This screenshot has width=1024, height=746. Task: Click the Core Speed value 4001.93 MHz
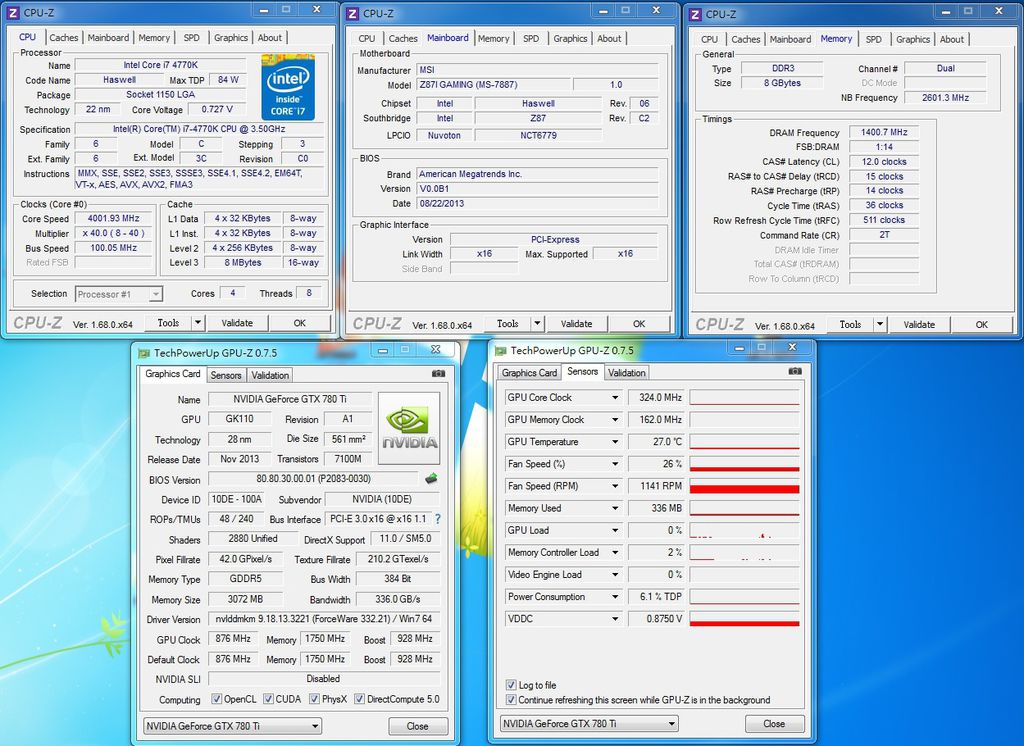(114, 218)
